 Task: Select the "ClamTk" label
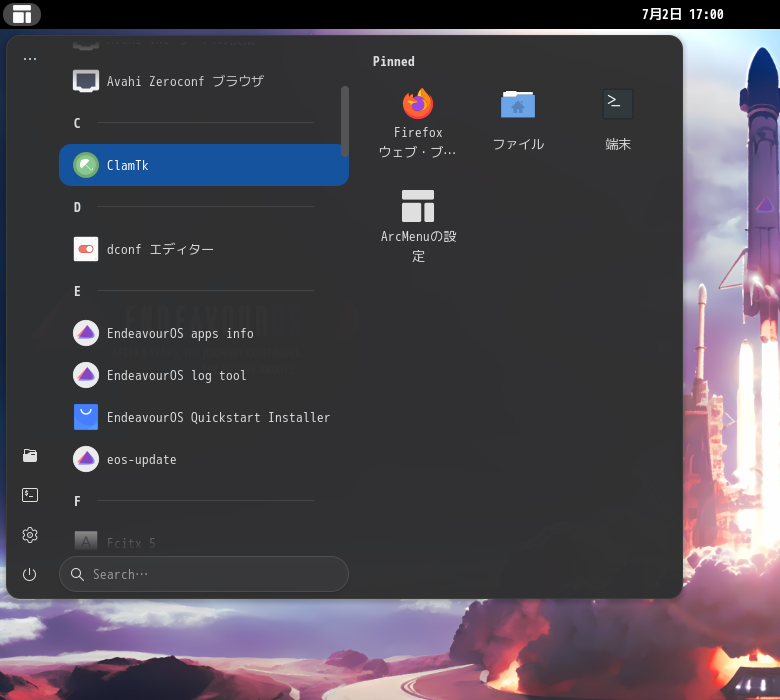(127, 165)
